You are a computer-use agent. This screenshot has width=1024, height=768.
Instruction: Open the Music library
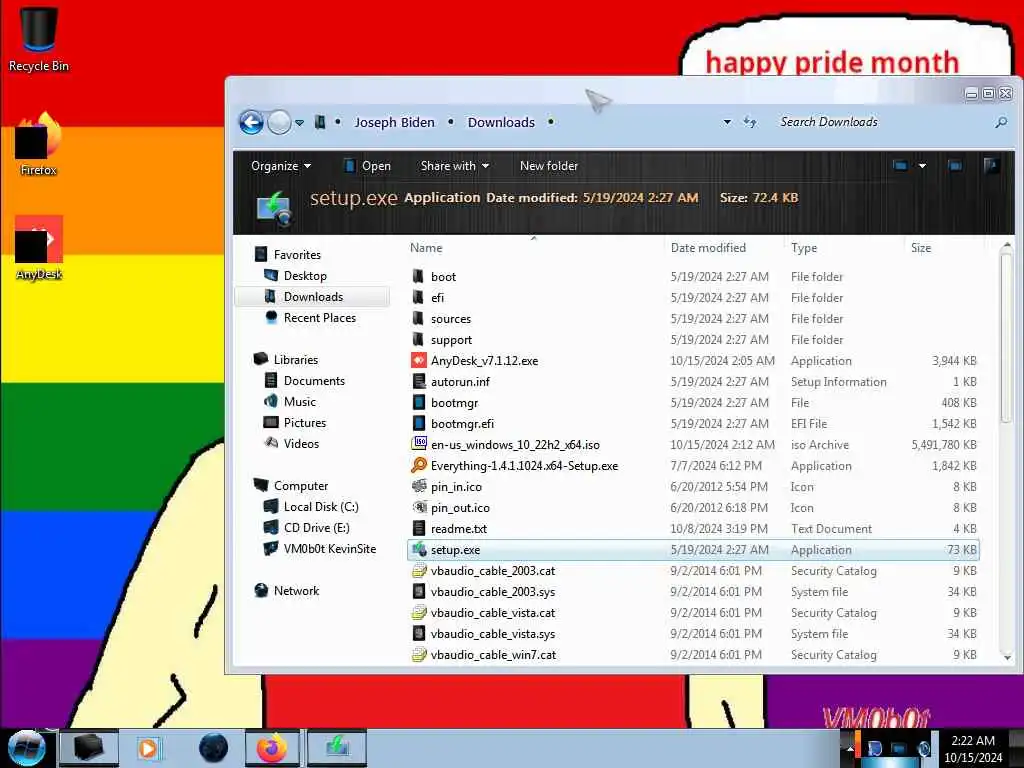pos(299,402)
